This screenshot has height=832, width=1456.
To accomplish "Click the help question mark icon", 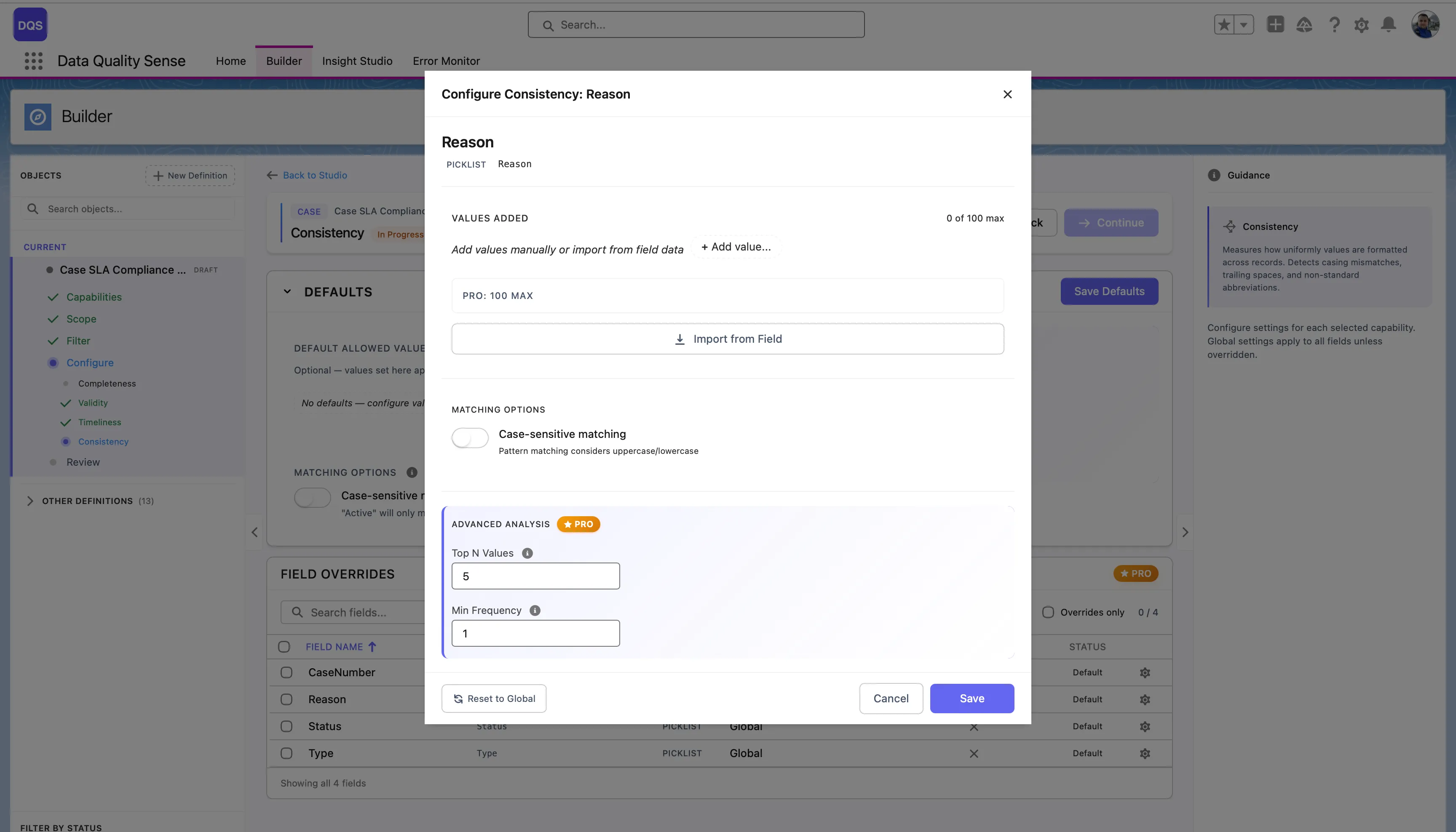I will [x=1335, y=24].
